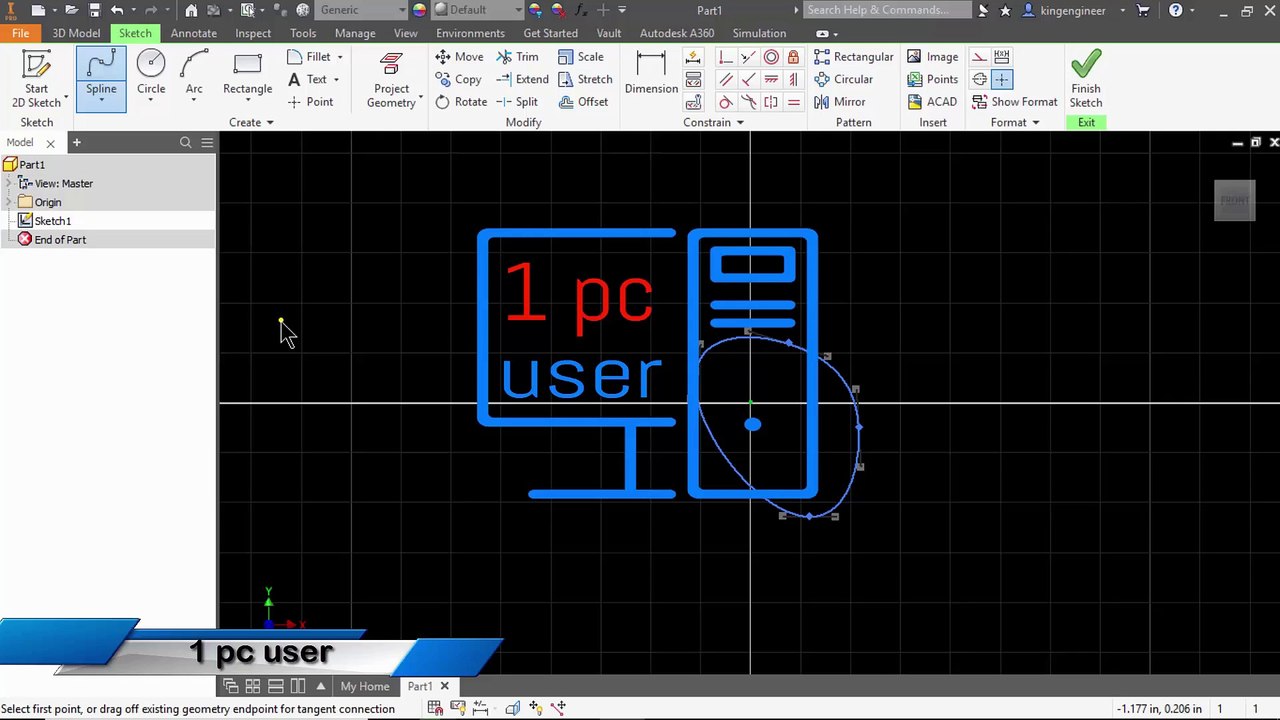The height and width of the screenshot is (720, 1280).
Task: Pick the Trim tool
Action: coord(517,57)
